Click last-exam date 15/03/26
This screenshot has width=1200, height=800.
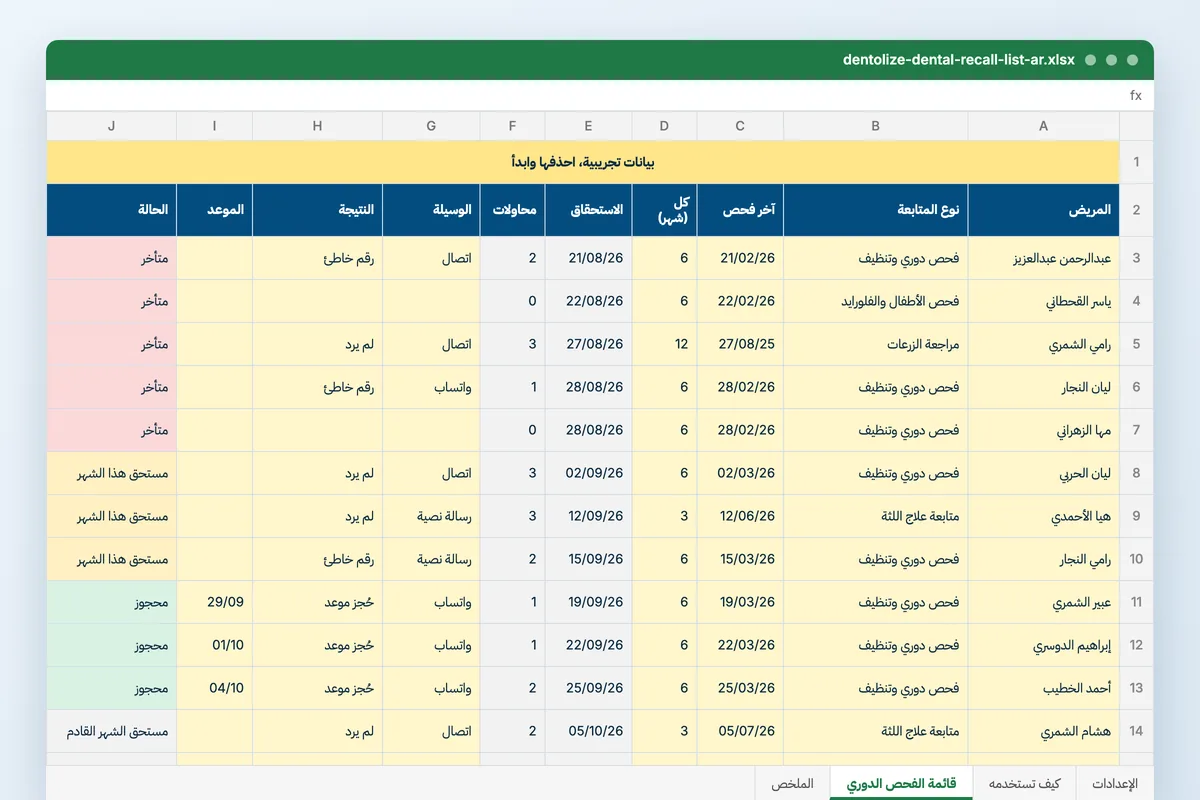point(740,559)
